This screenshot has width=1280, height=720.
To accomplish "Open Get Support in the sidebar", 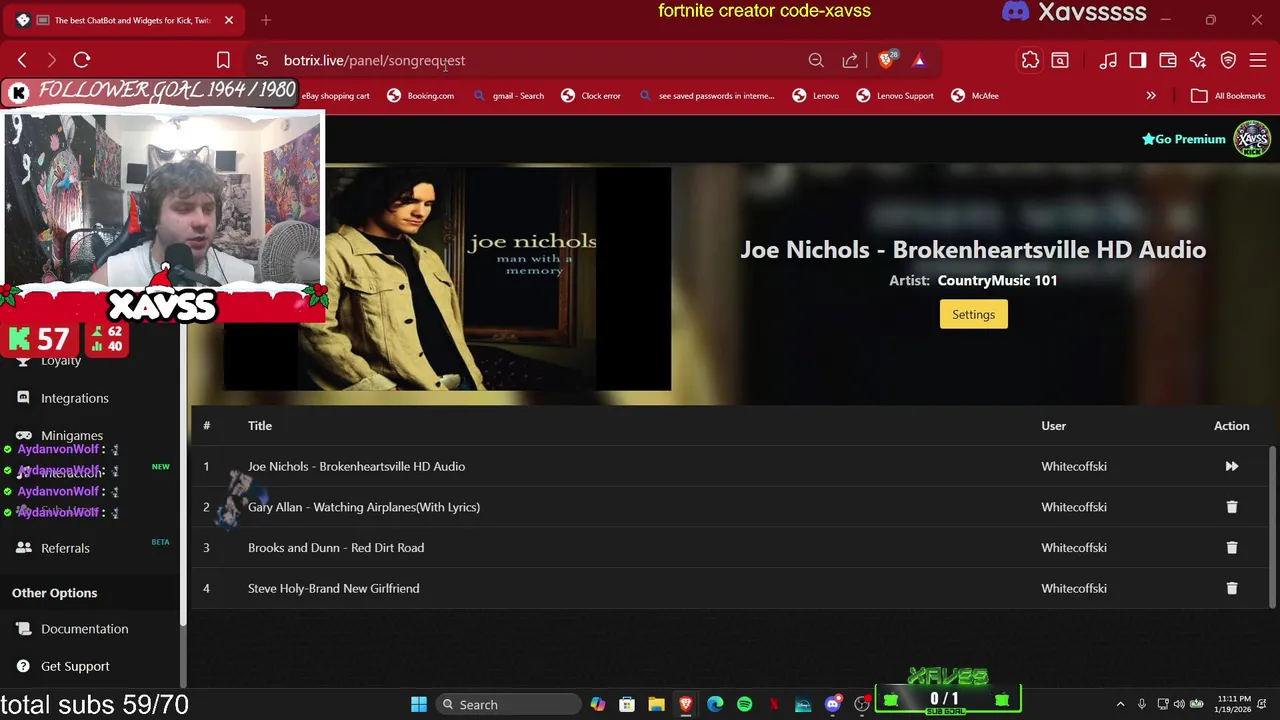I will tap(75, 666).
